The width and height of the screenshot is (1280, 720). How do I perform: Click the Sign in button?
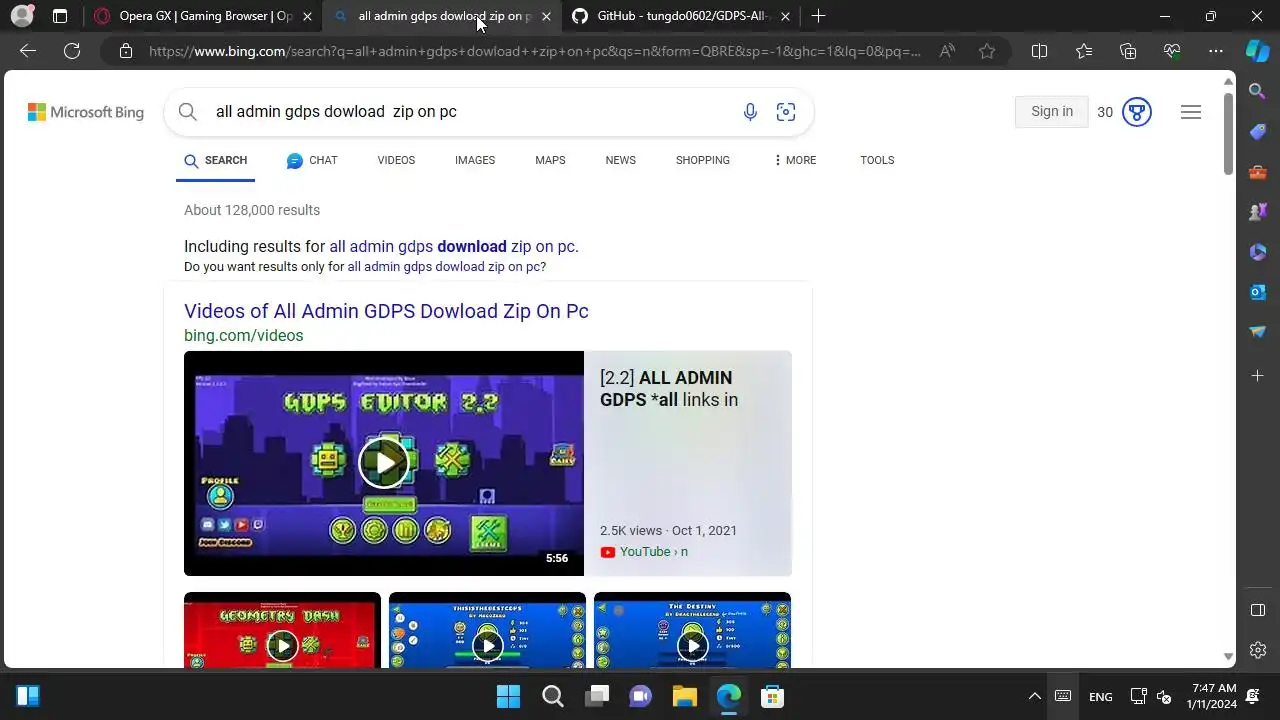(1052, 112)
